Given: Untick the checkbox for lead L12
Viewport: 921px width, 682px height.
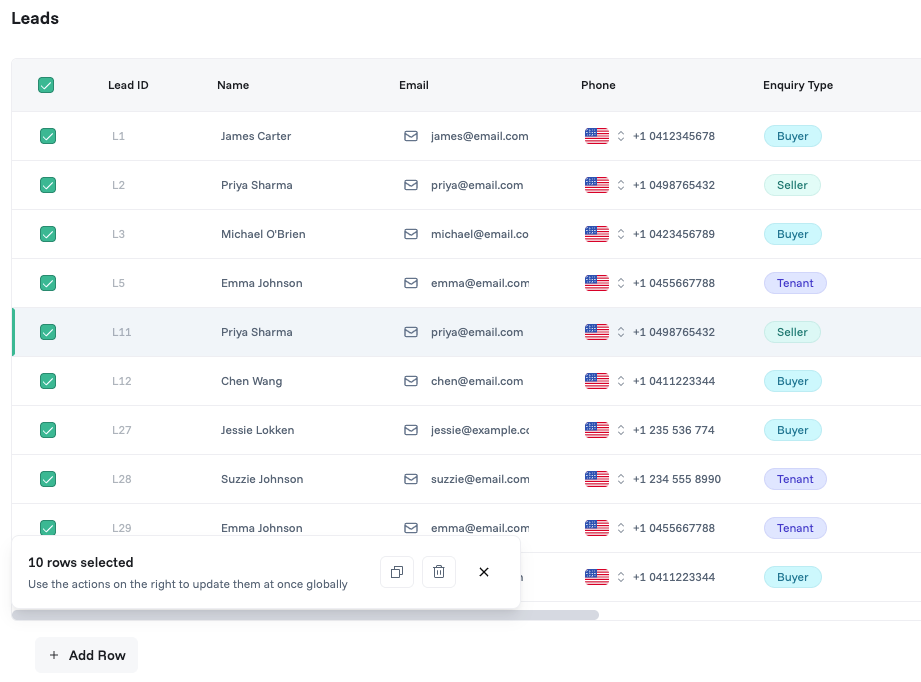Looking at the screenshot, I should [x=48, y=381].
